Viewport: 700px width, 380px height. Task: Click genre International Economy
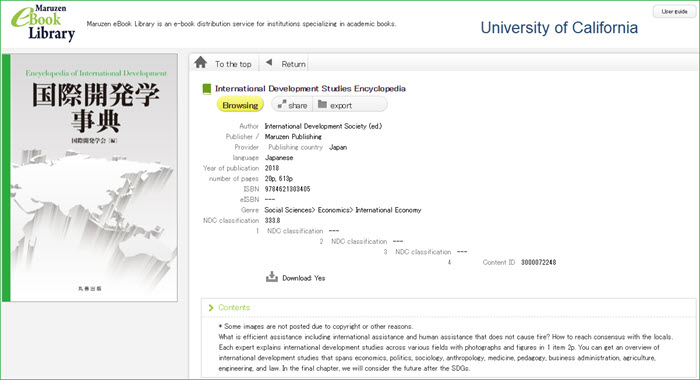(x=388, y=210)
